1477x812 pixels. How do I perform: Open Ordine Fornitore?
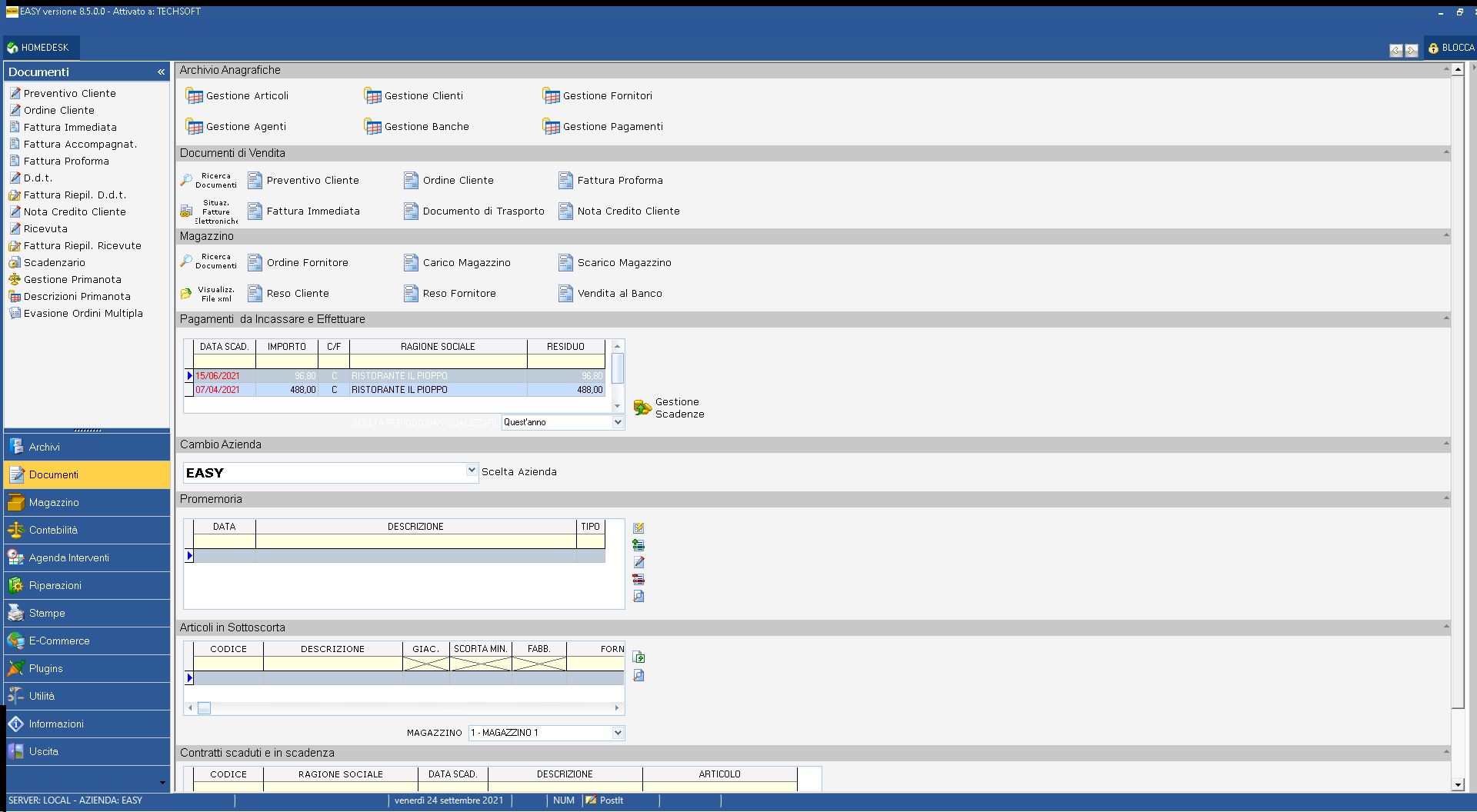(x=298, y=263)
